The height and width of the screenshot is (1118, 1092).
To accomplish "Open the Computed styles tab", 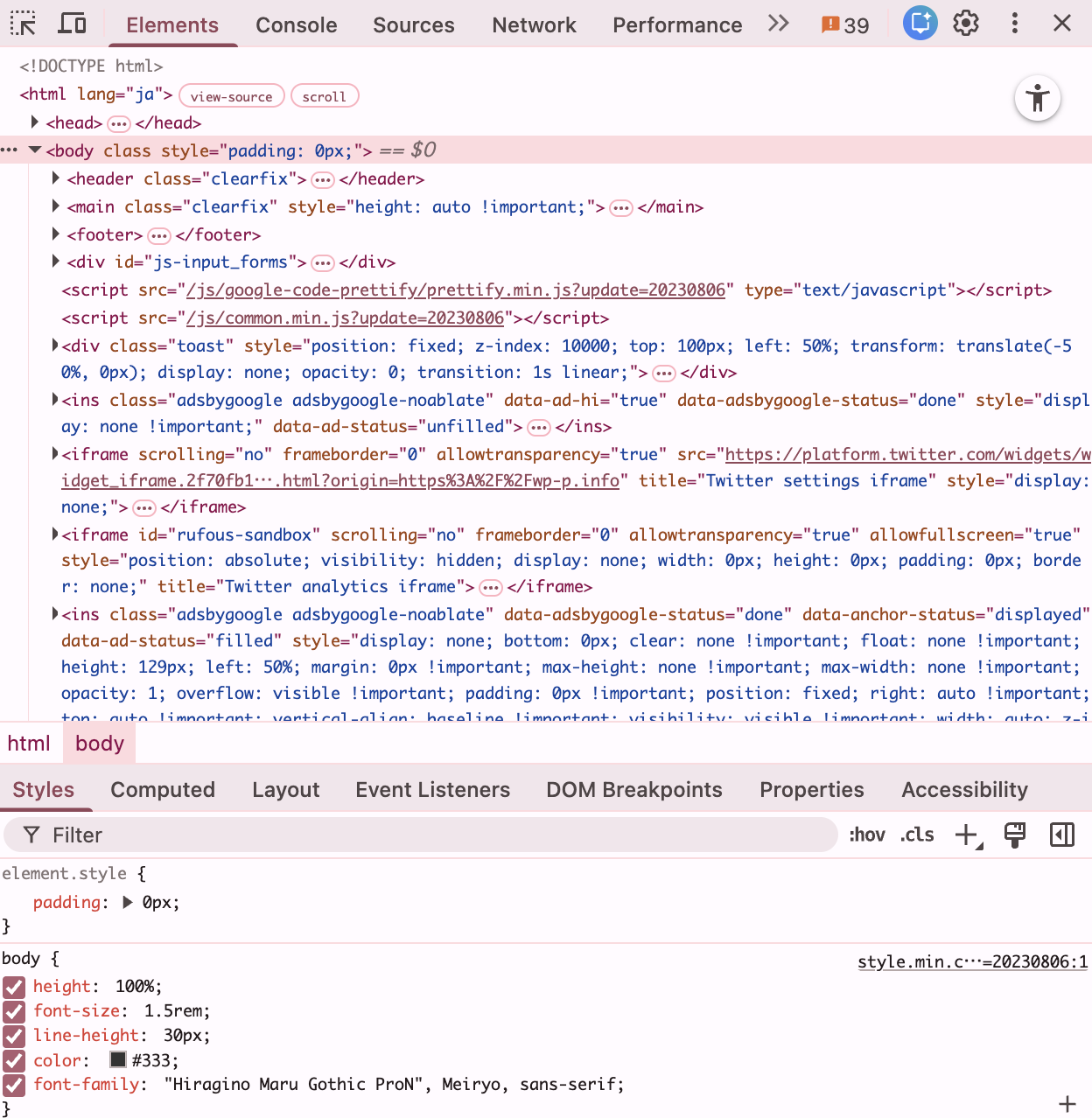I will [x=163, y=789].
